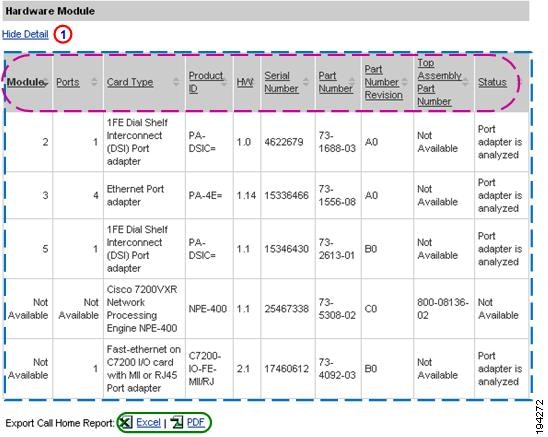This screenshot has height=437, width=548.
Task: Click the Part Number Revision sort arrows
Action: [x=405, y=82]
